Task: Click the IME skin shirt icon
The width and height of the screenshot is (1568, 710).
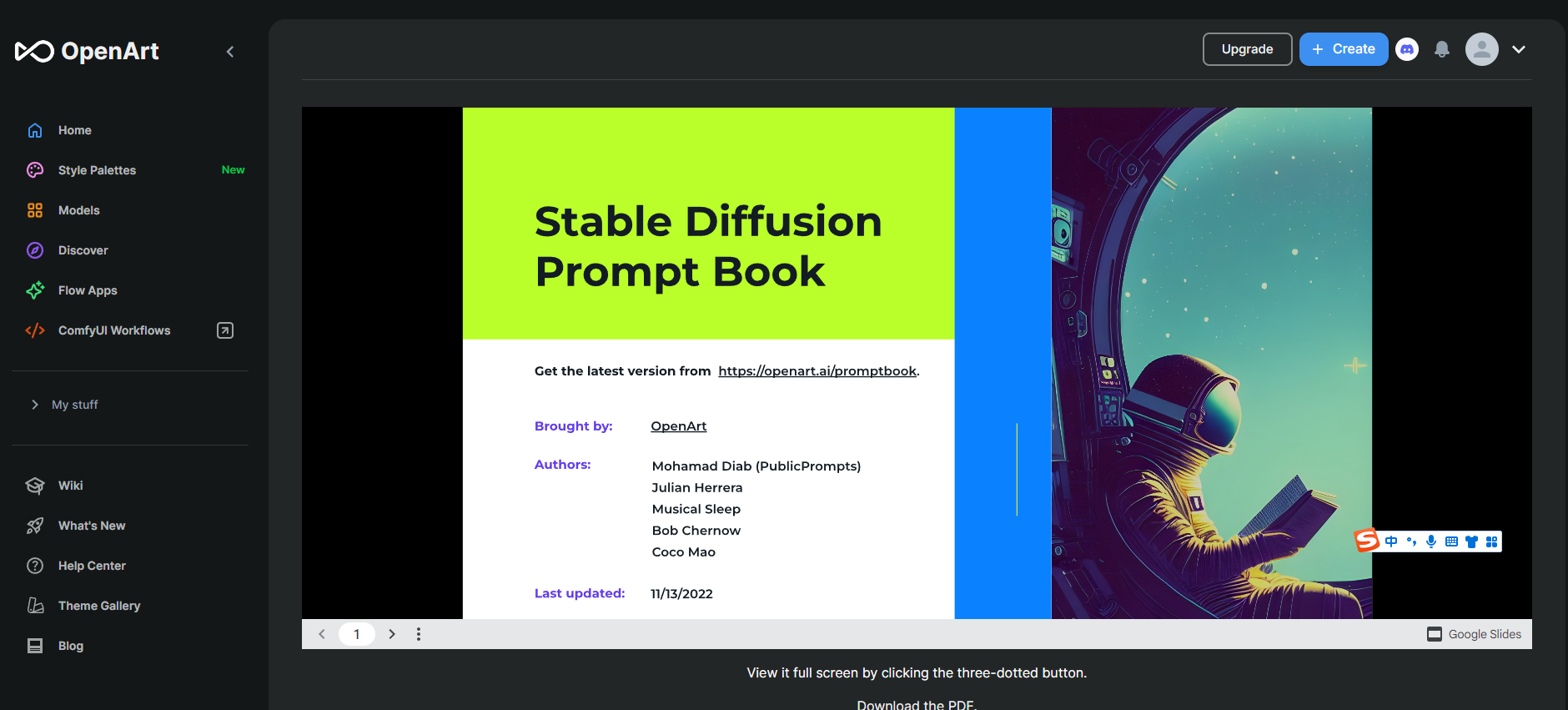Action: (x=1471, y=541)
